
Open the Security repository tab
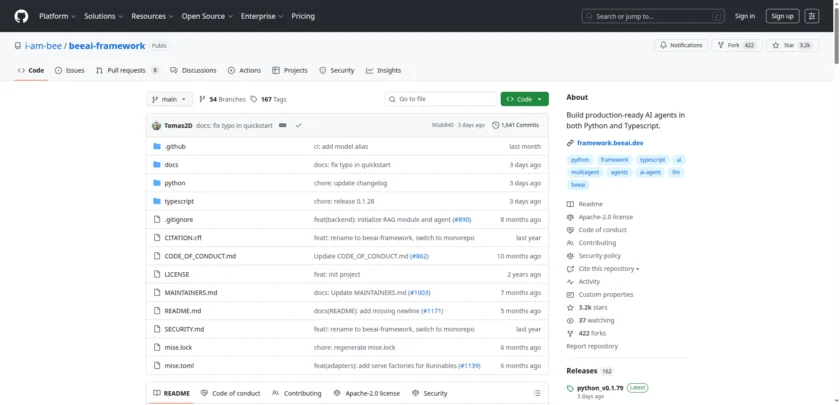click(337, 70)
